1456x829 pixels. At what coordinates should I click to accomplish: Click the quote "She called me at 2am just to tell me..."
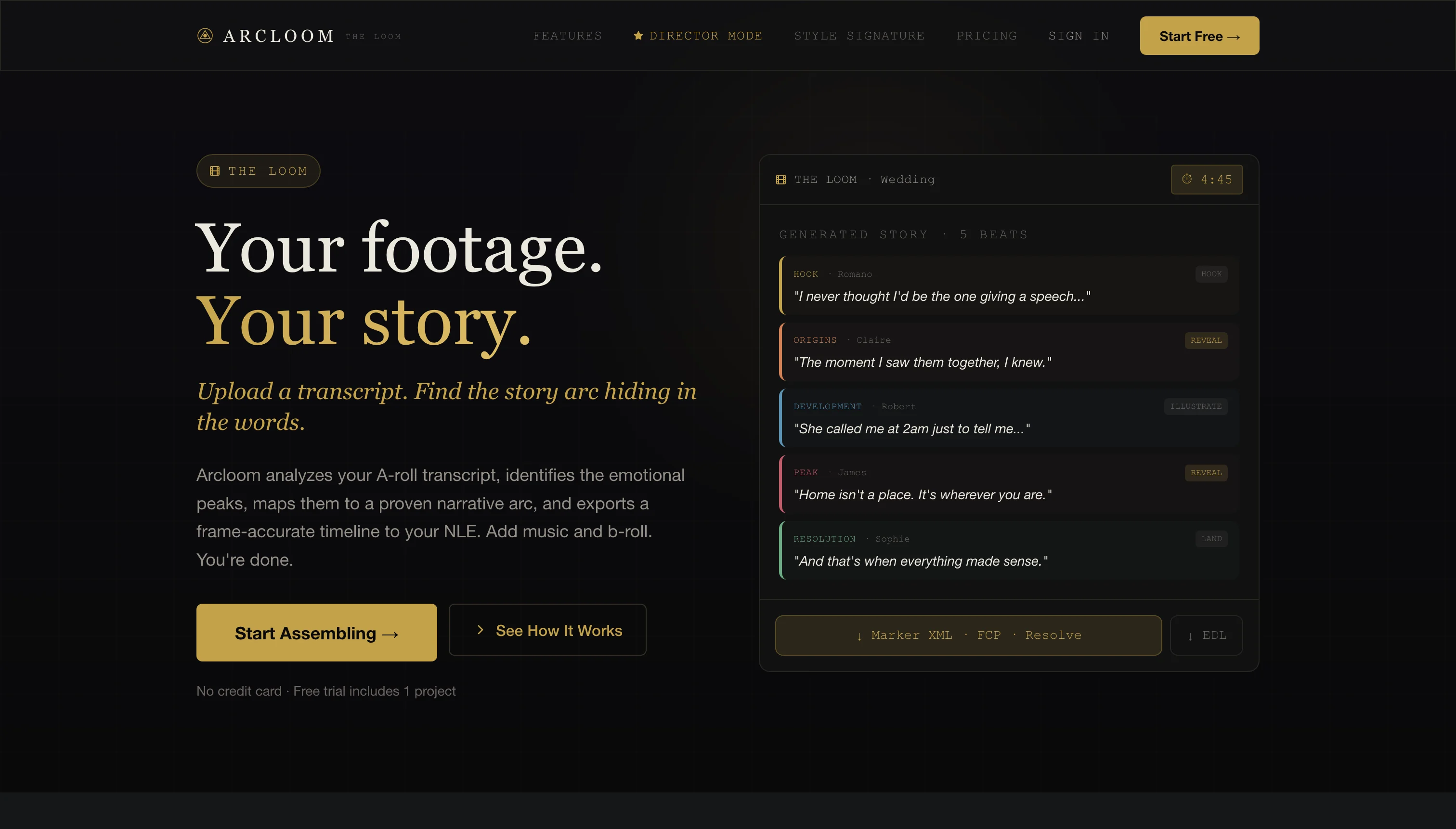tap(911, 429)
